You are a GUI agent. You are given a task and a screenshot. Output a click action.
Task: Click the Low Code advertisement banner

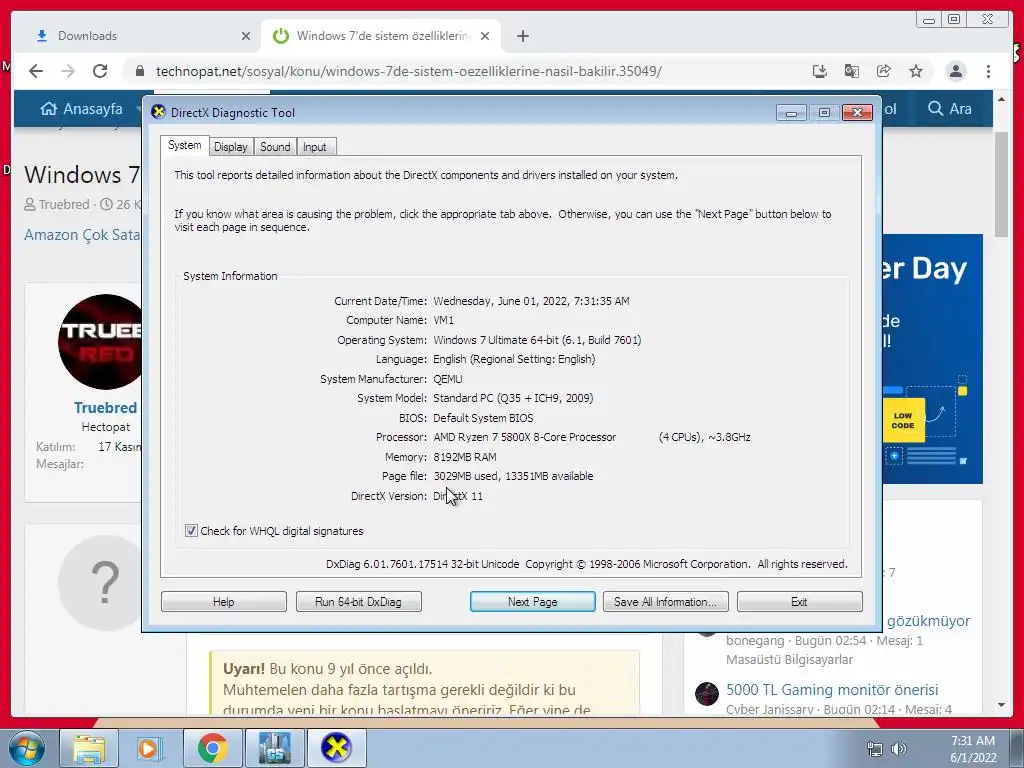[x=932, y=359]
